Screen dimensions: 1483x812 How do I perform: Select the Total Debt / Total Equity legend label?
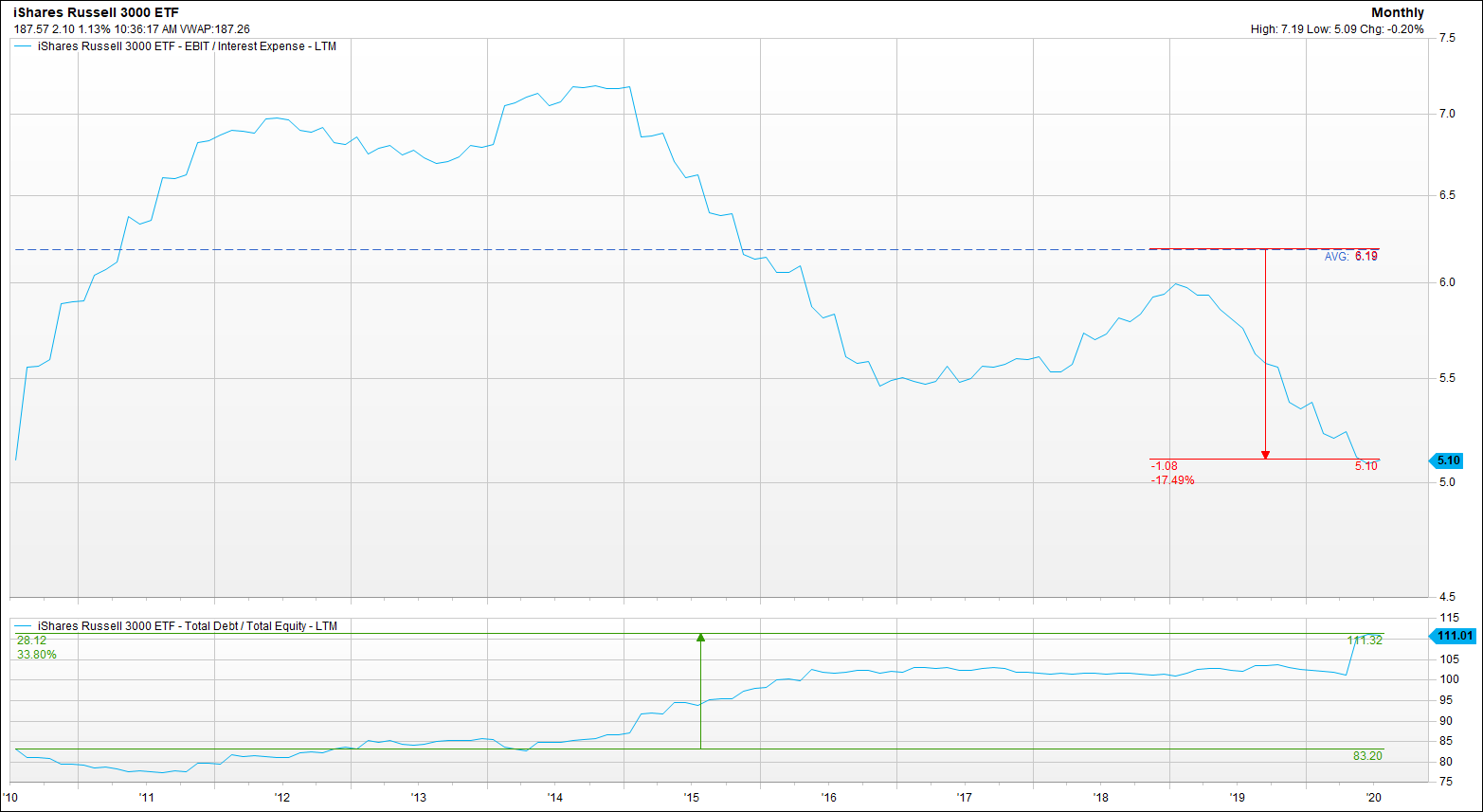(x=187, y=626)
